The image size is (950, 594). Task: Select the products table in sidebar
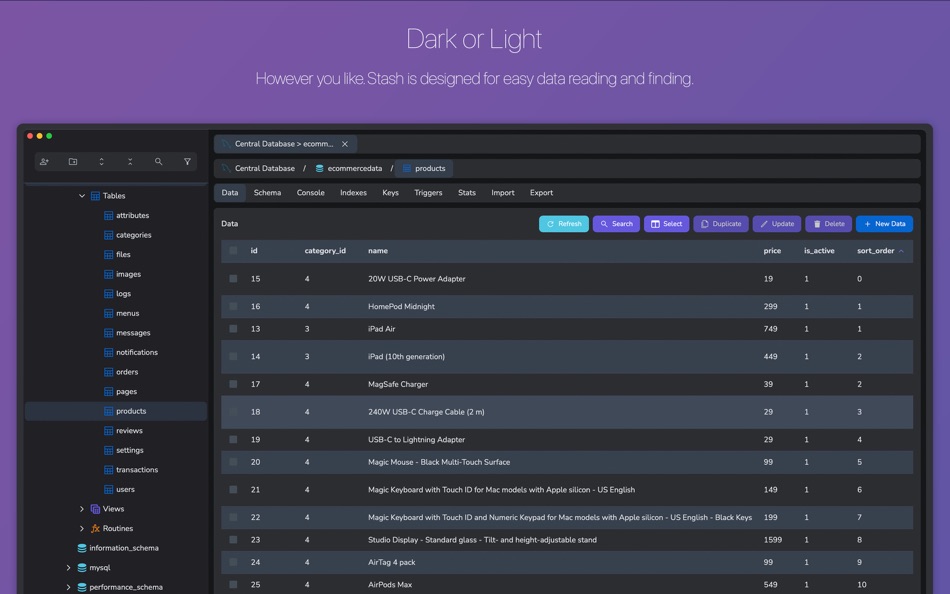[x=116, y=411]
